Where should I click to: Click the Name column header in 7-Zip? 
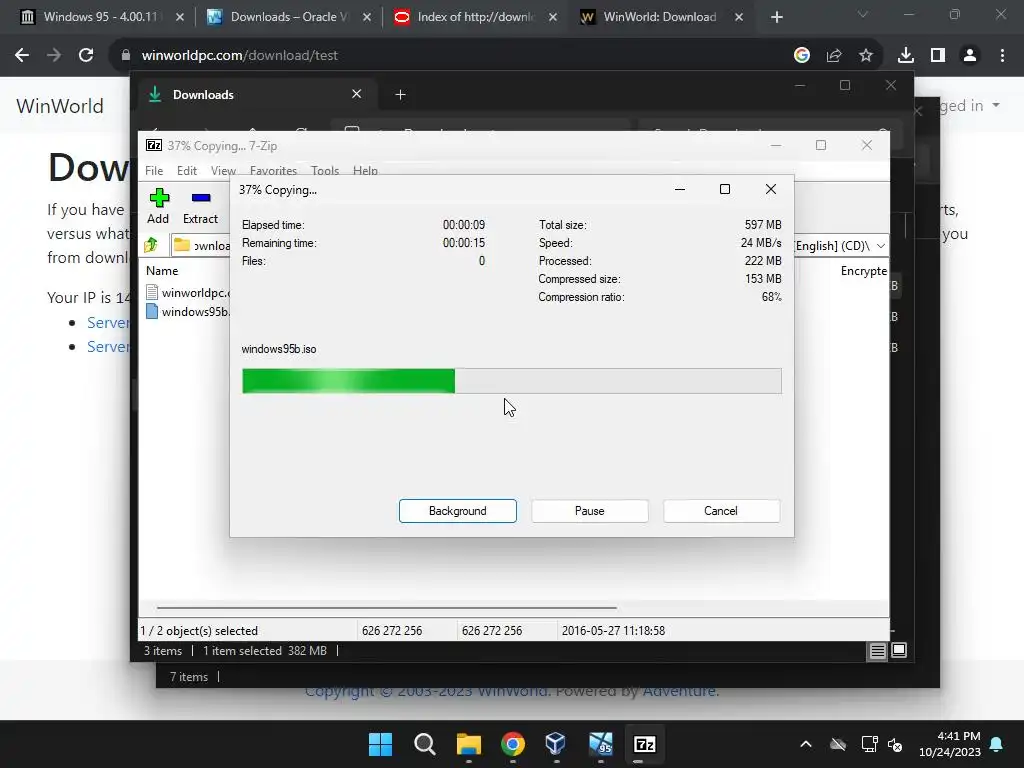pos(162,270)
